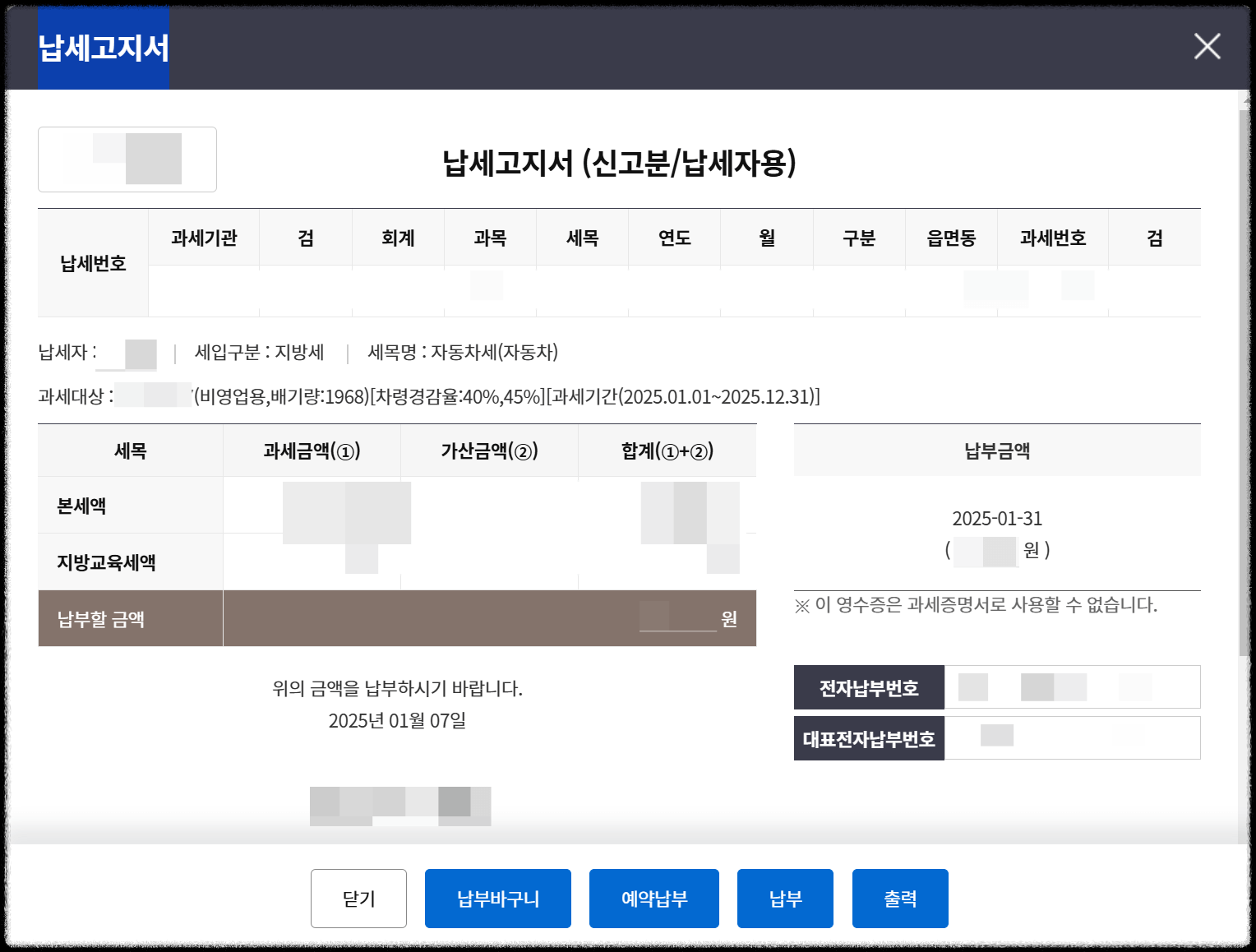Select the 과세기관 column header

(204, 238)
